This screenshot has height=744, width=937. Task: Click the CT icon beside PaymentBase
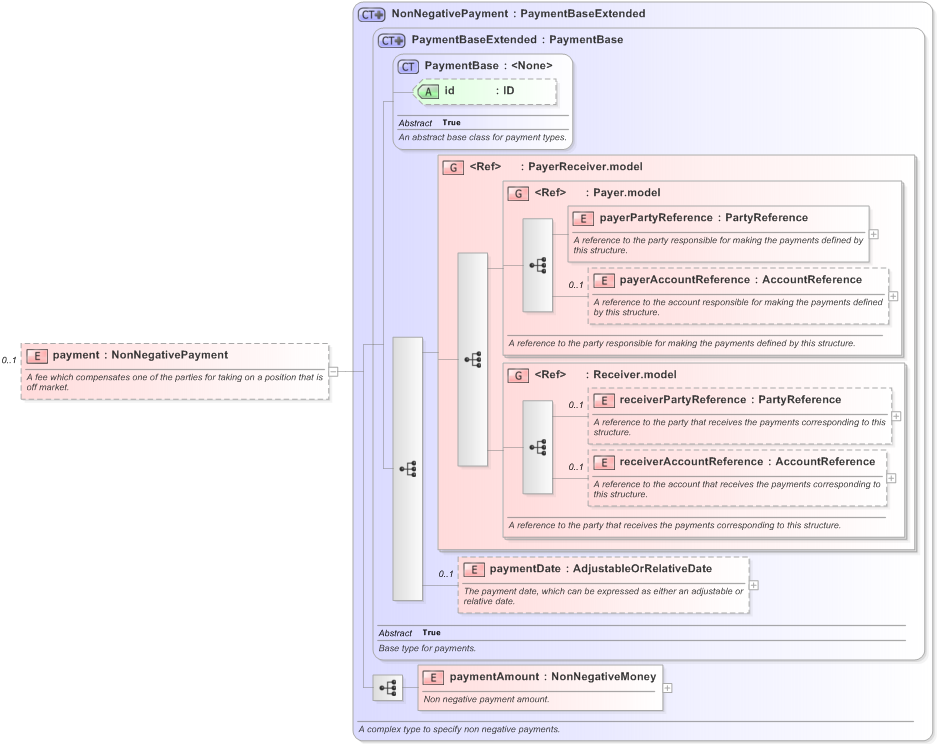(x=408, y=67)
